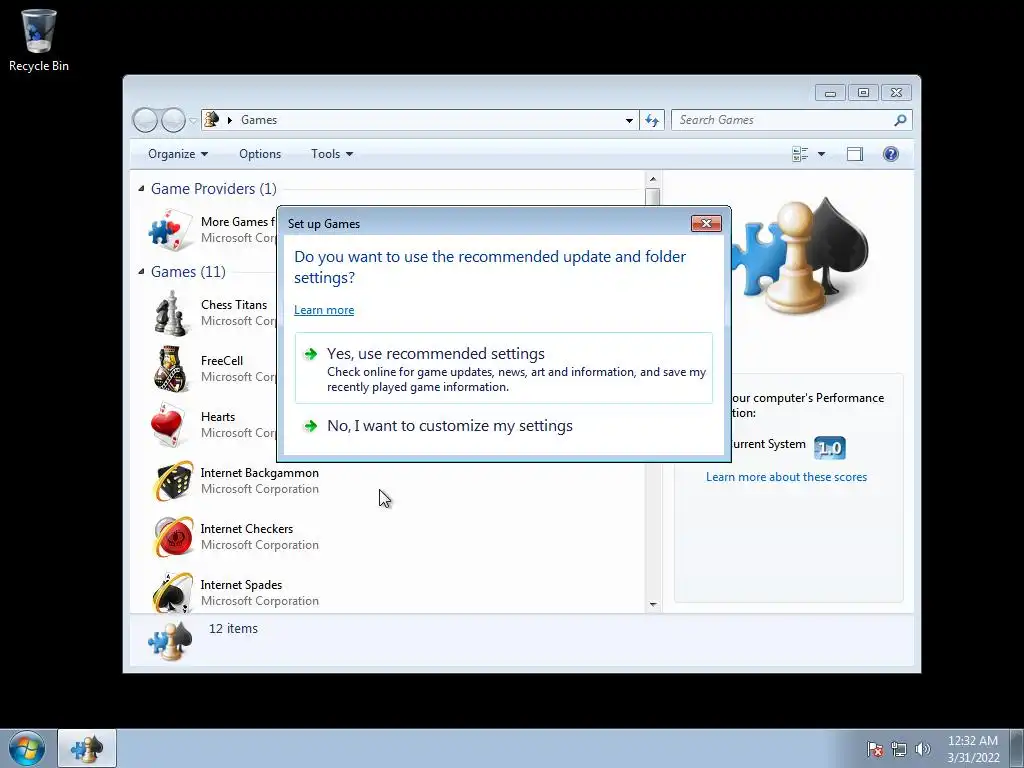1024x768 pixels.
Task: Click the search magnifier icon
Action: pyautogui.click(x=900, y=120)
